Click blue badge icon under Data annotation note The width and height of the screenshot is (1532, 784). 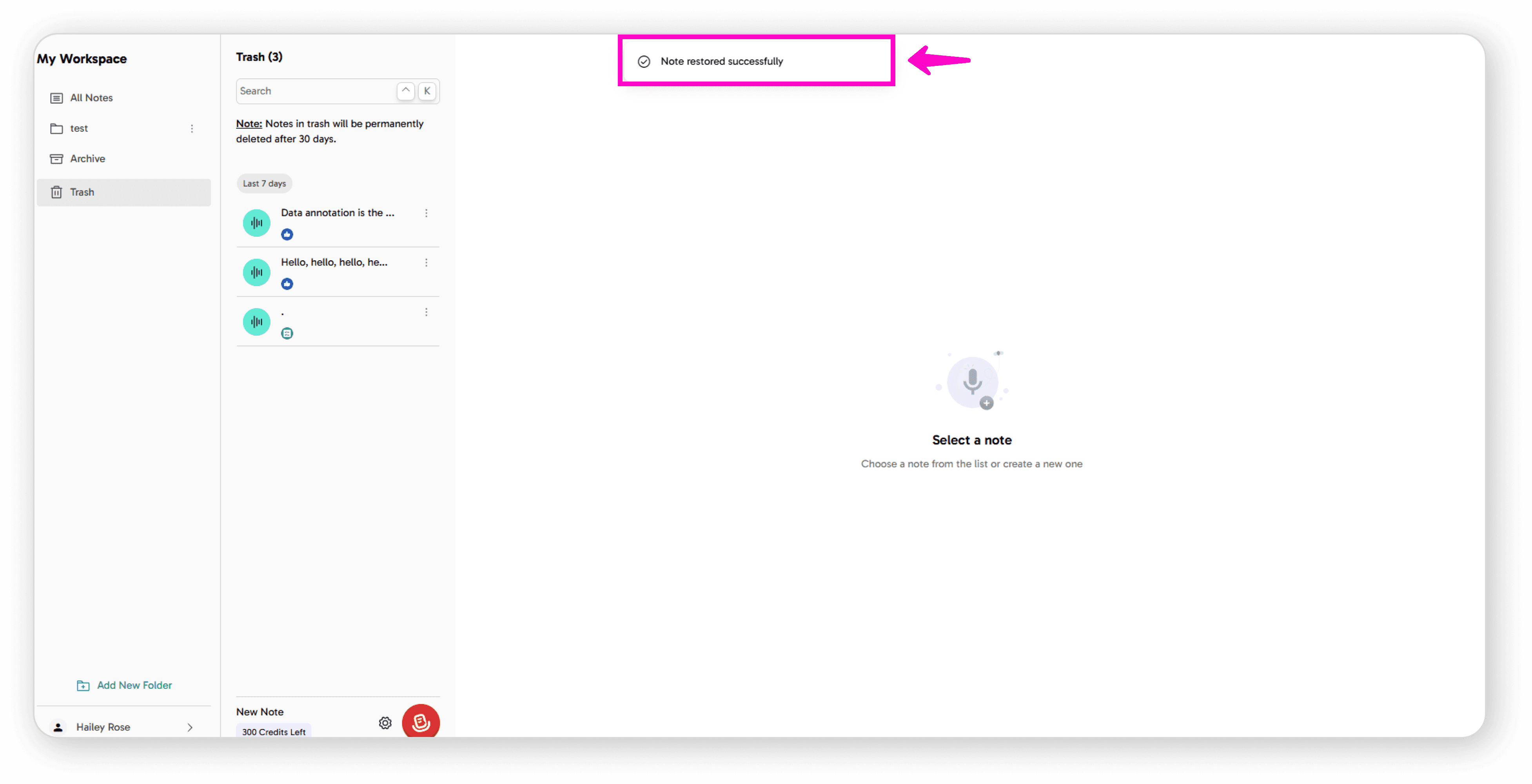287,234
